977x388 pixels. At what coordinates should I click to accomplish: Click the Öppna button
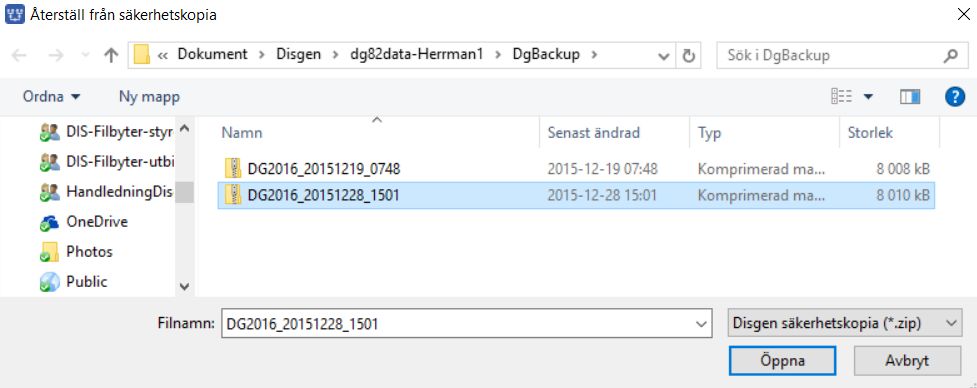coord(782,361)
